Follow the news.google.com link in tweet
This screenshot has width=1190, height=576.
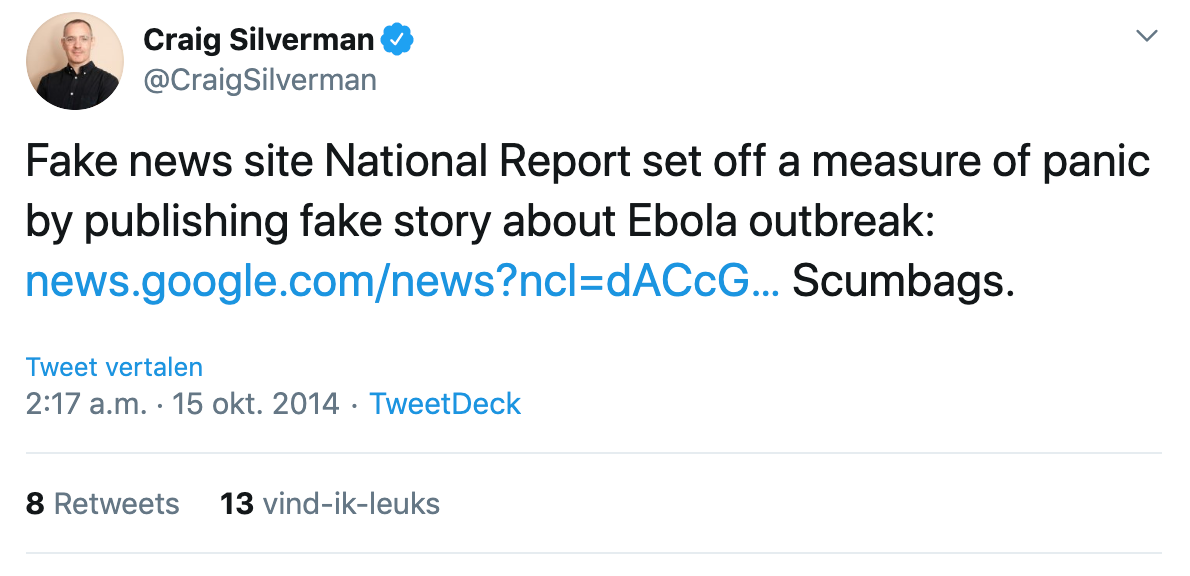point(401,282)
